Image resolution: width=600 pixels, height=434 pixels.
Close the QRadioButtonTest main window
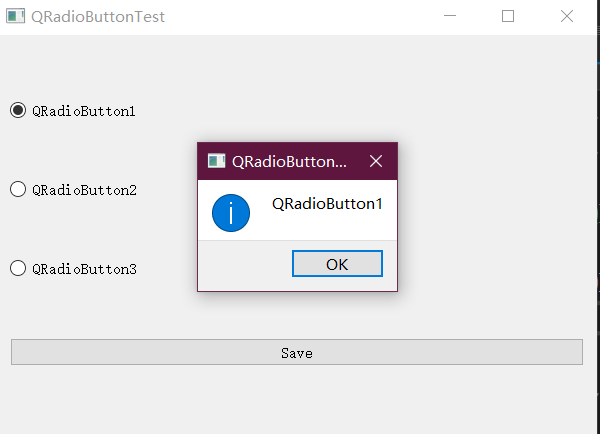click(x=567, y=17)
